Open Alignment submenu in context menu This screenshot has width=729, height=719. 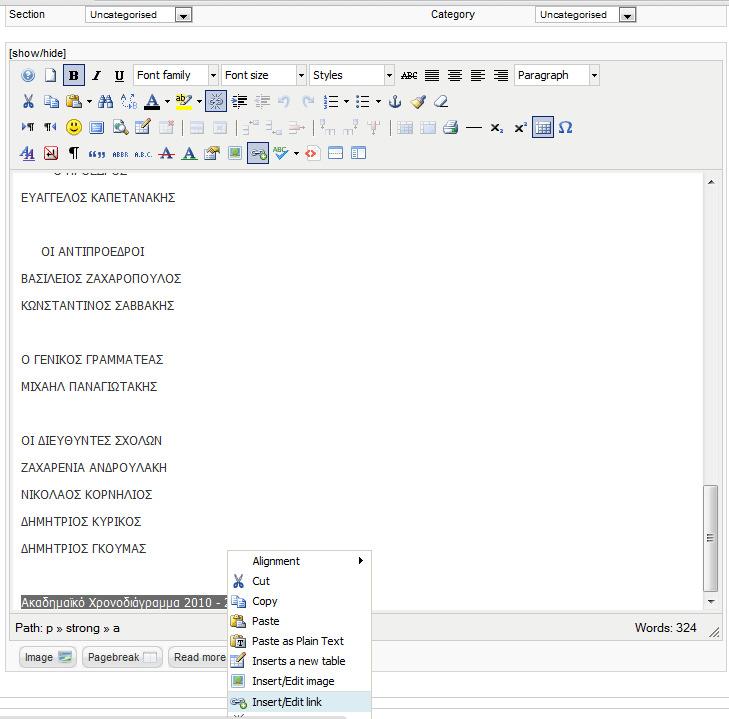pos(299,561)
